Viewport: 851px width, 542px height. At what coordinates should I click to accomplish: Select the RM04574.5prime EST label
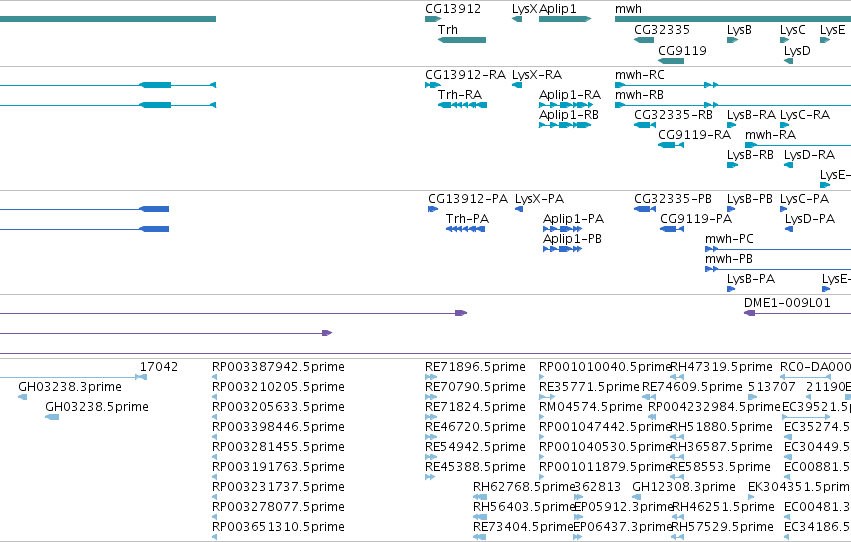pos(590,407)
